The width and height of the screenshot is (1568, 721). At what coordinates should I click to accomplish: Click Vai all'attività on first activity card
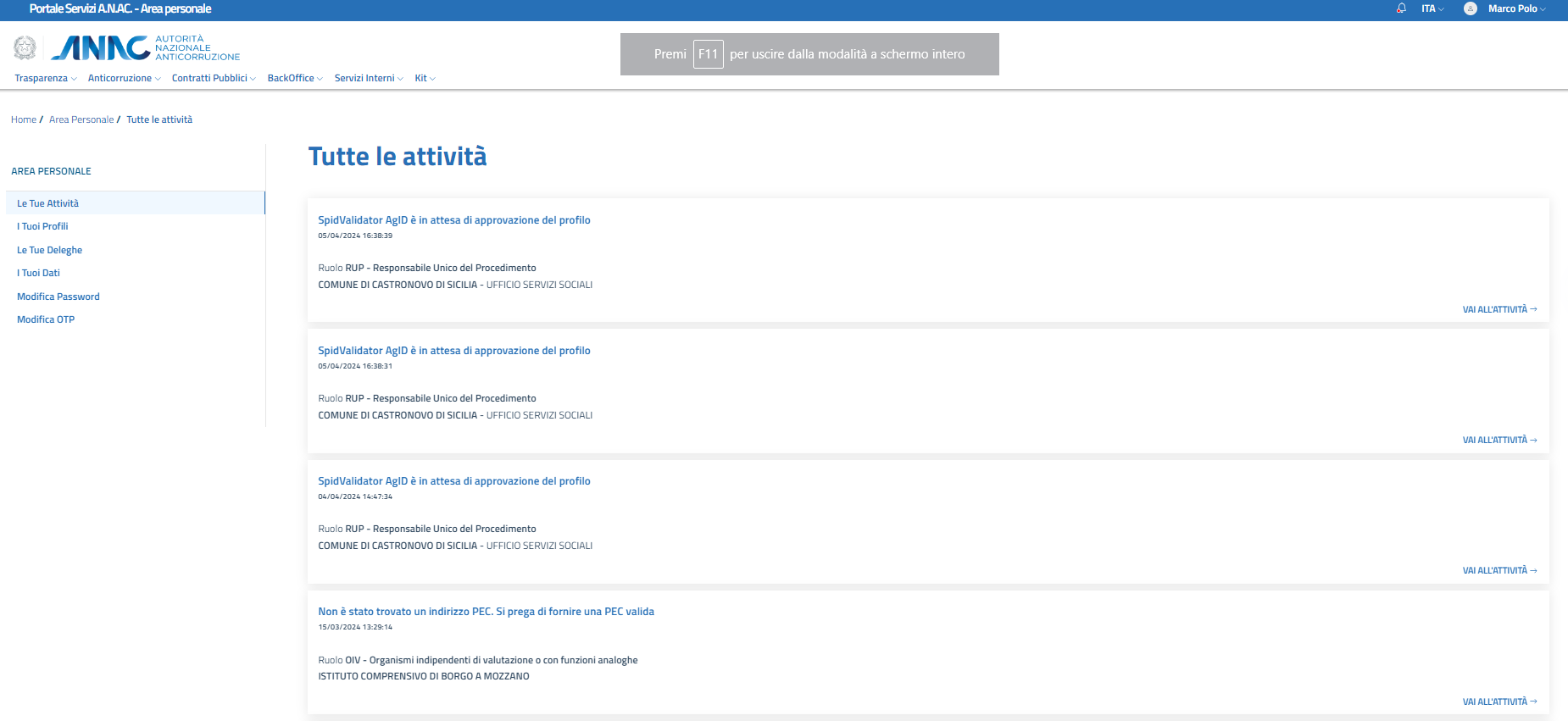1498,309
